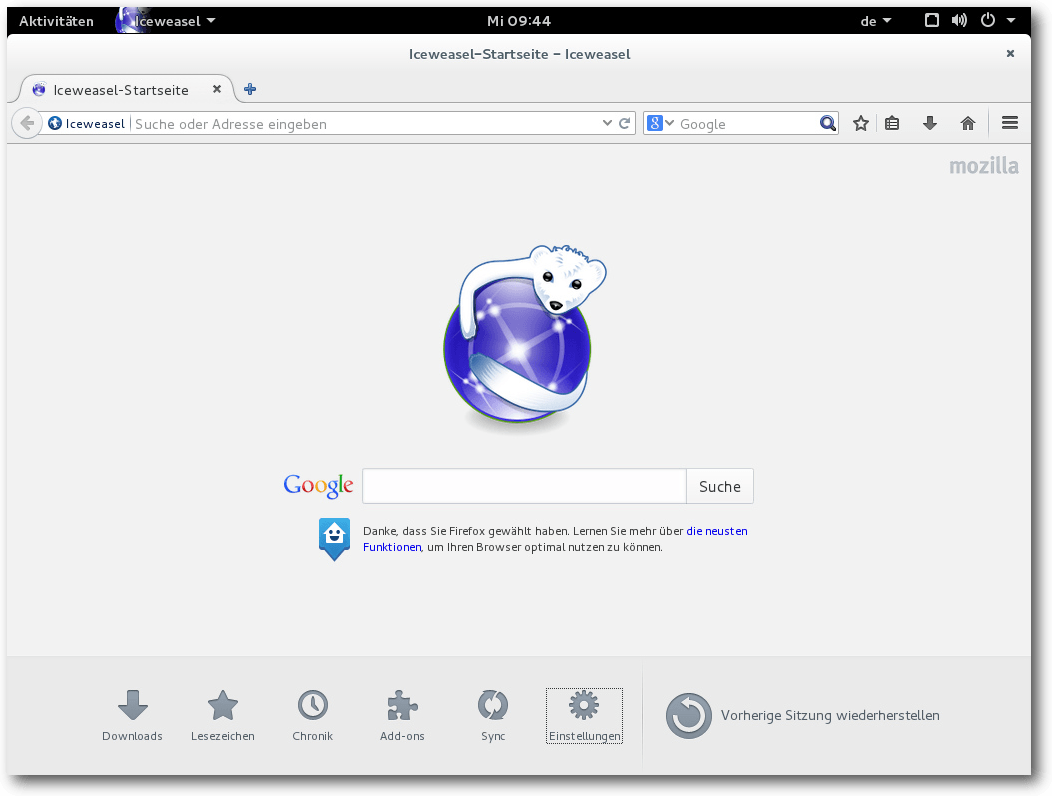1052x796 pixels.
Task: Open Downloads from the bottom launcher
Action: (132, 715)
